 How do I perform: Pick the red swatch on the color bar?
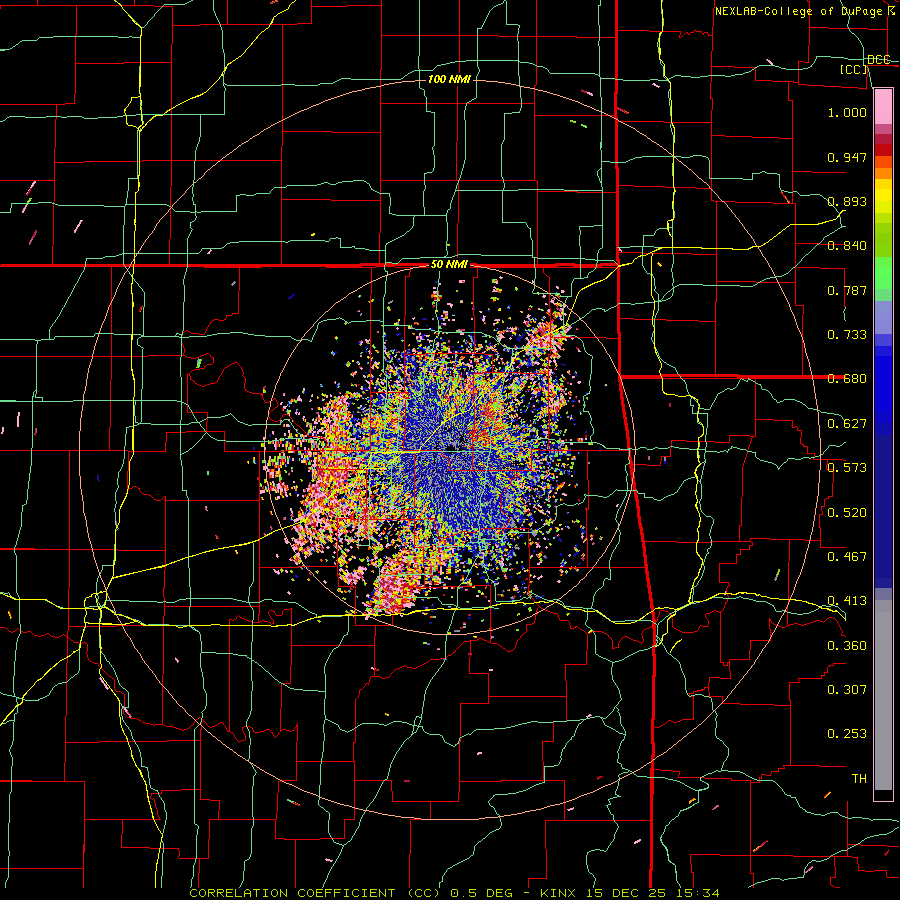point(883,150)
